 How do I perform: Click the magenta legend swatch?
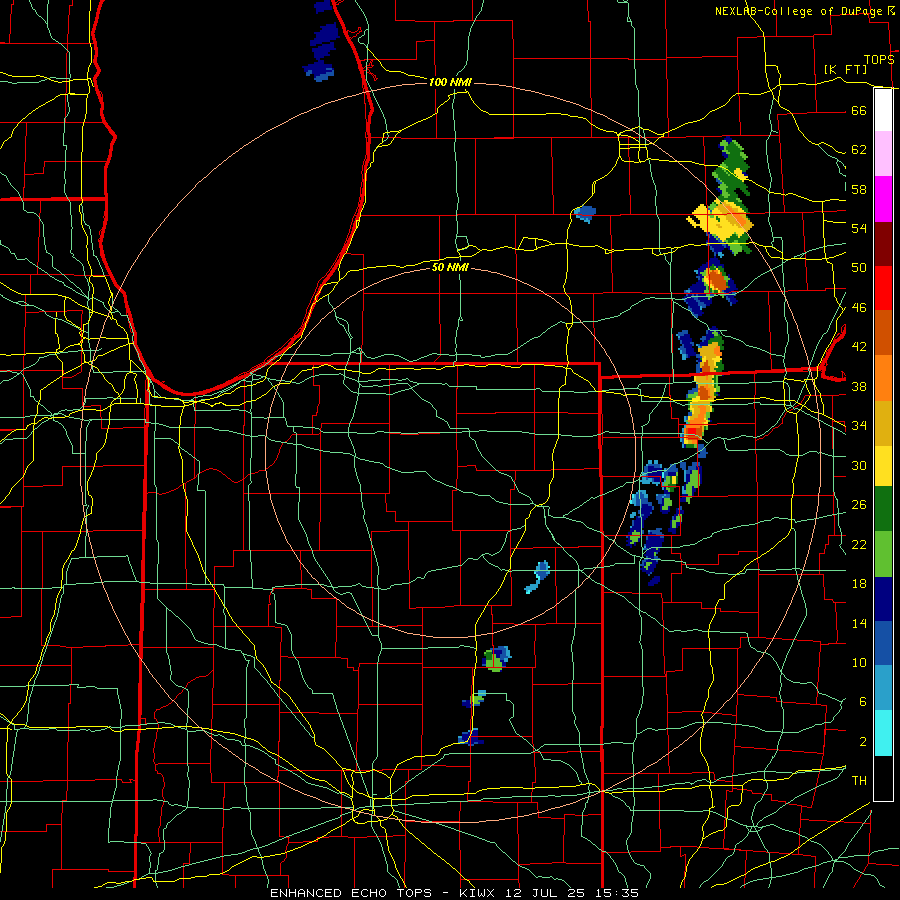point(883,199)
